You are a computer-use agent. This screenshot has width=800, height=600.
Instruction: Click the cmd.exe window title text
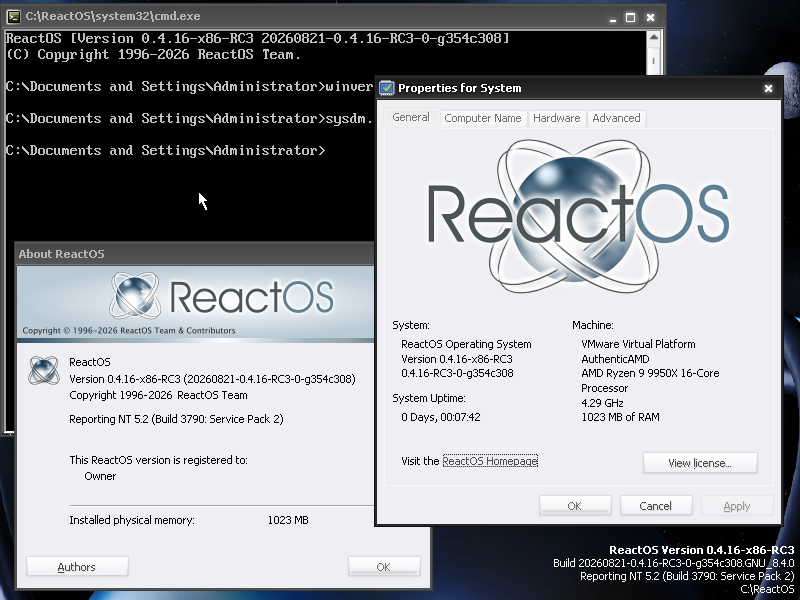[x=113, y=16]
